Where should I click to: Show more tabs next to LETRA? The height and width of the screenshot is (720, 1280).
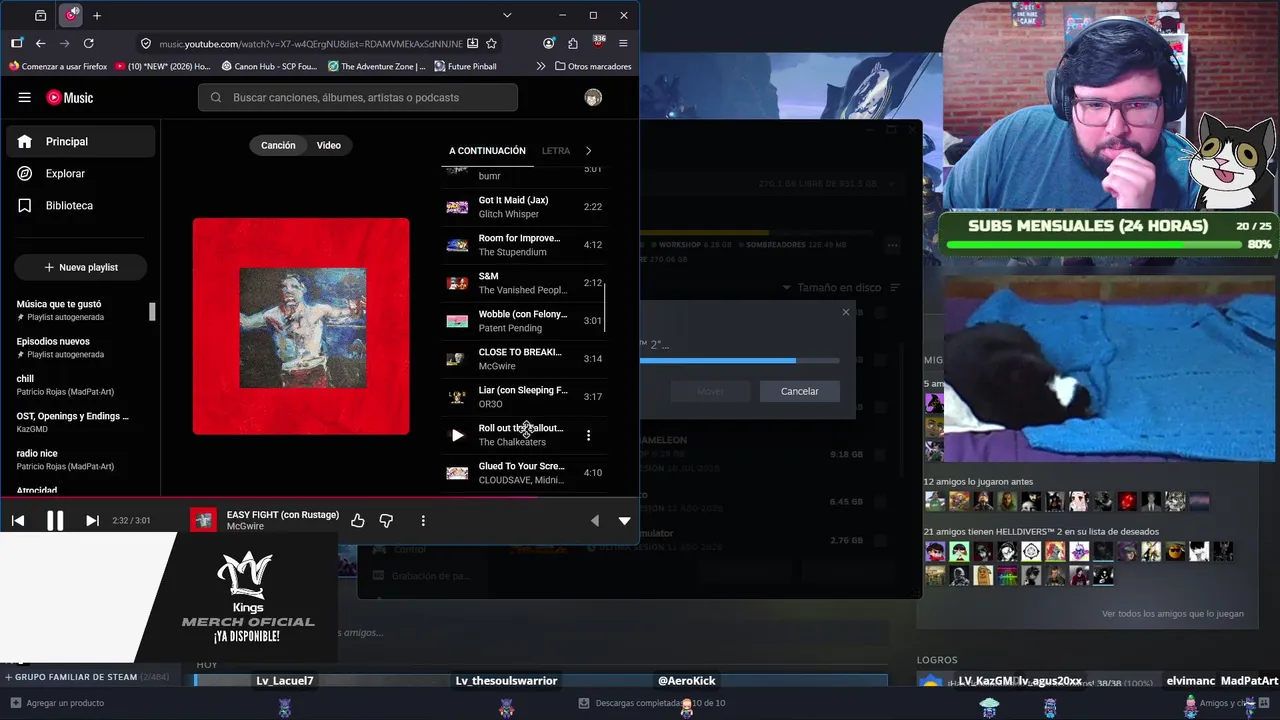[588, 151]
